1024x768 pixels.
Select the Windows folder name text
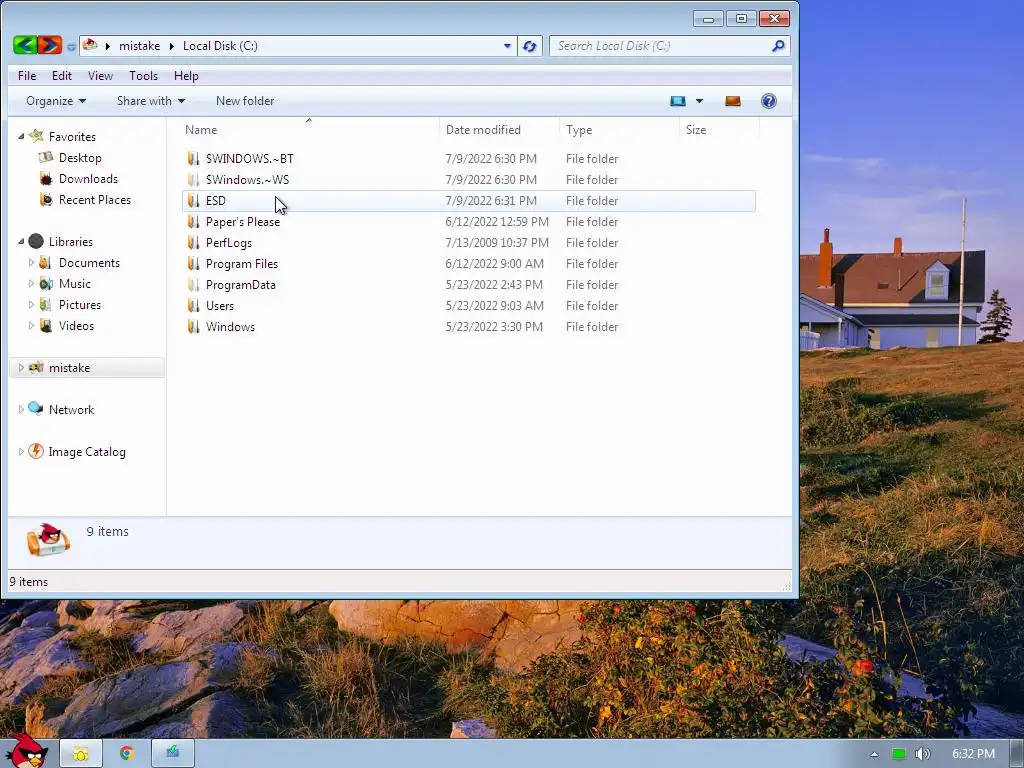(230, 327)
